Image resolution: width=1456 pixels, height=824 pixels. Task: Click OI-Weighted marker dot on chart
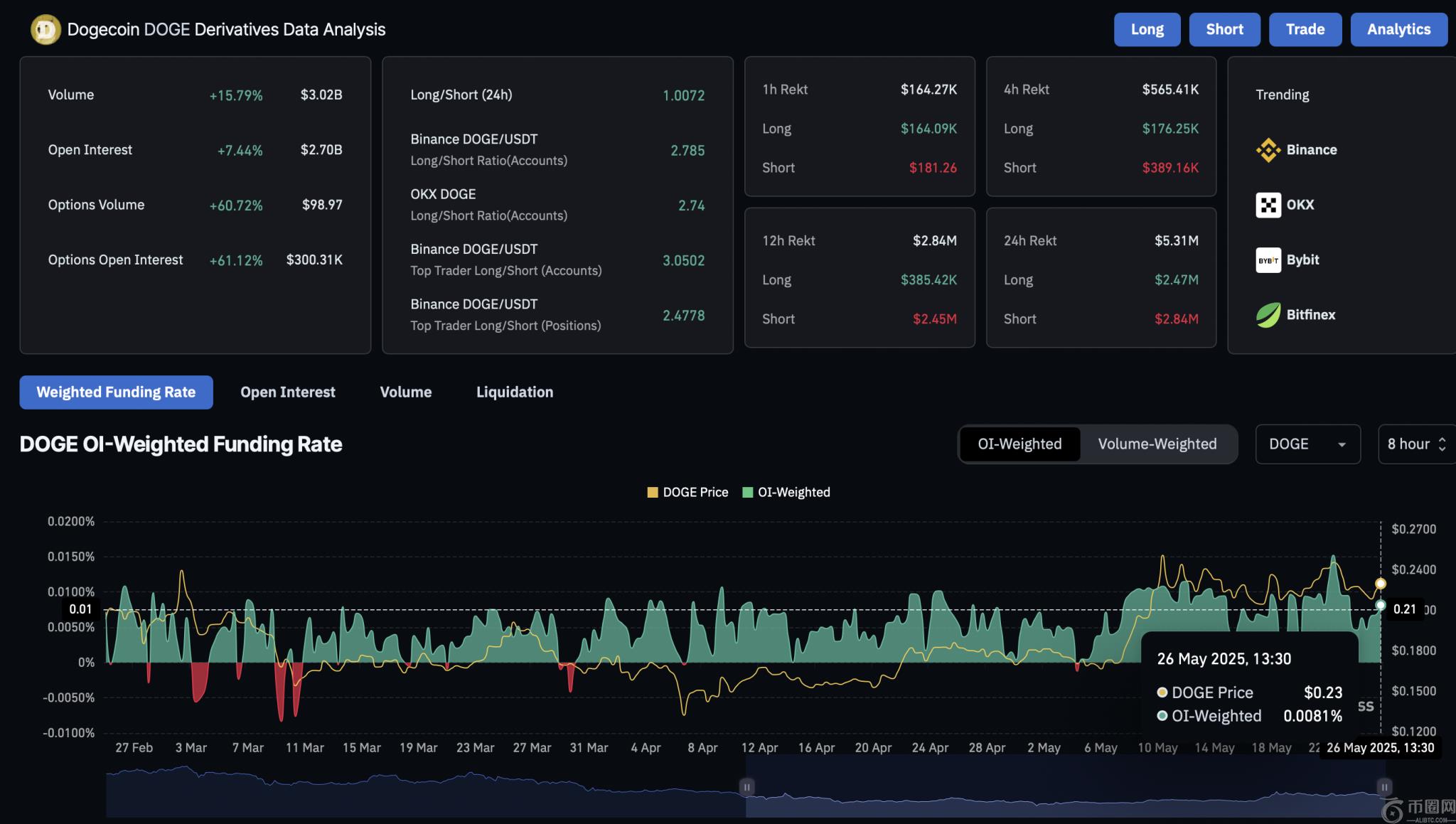click(x=1380, y=606)
